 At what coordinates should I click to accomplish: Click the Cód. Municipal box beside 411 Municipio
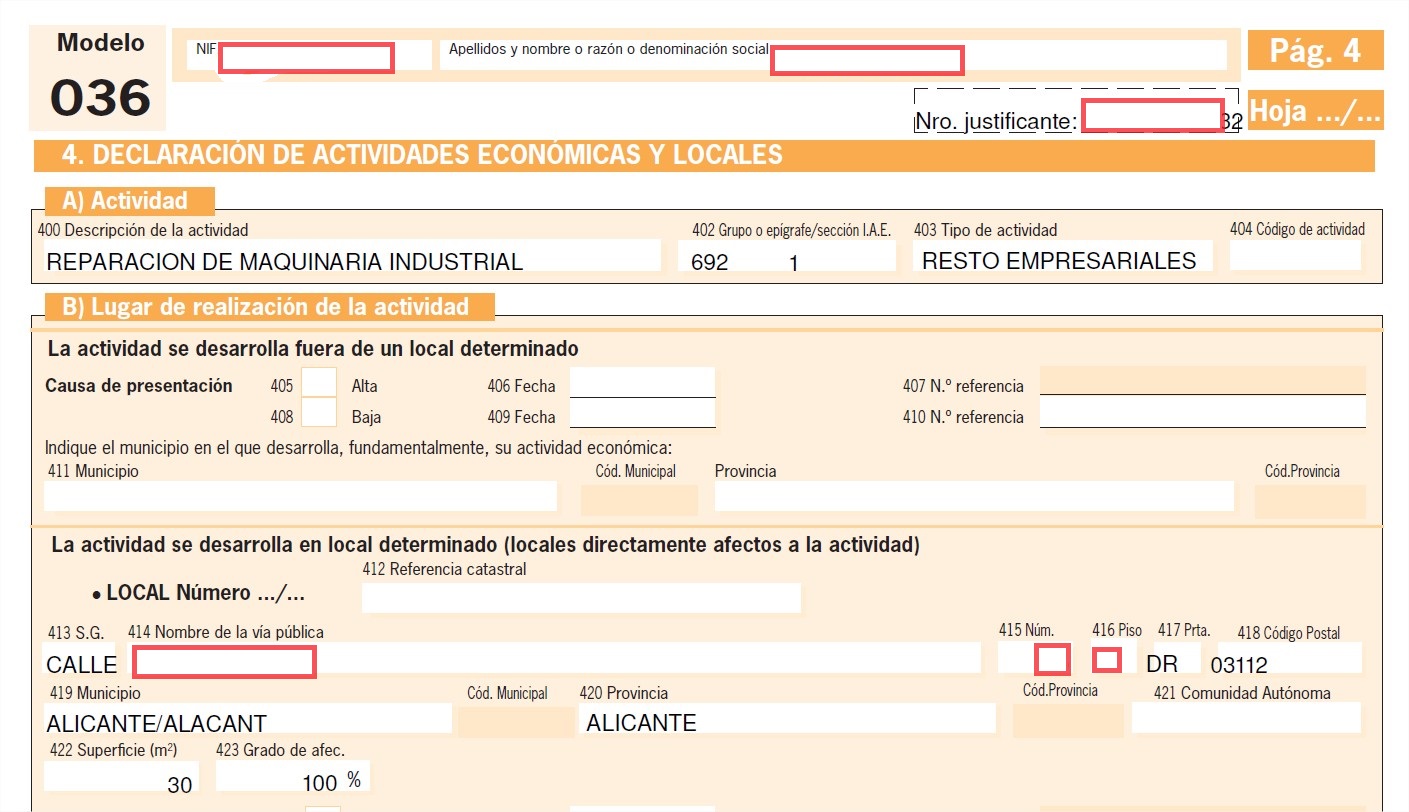(x=639, y=501)
